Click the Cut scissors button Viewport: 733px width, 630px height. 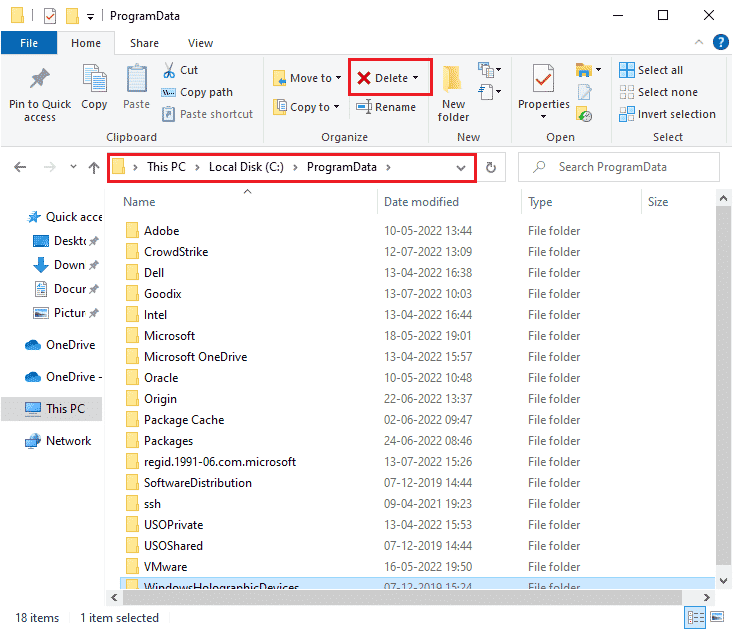[x=180, y=70]
